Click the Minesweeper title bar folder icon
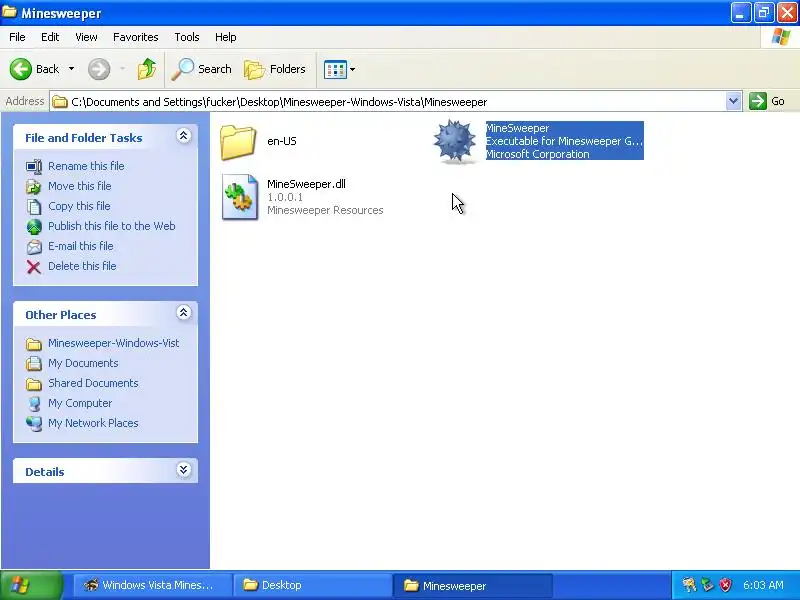The height and width of the screenshot is (600, 800). click(10, 11)
